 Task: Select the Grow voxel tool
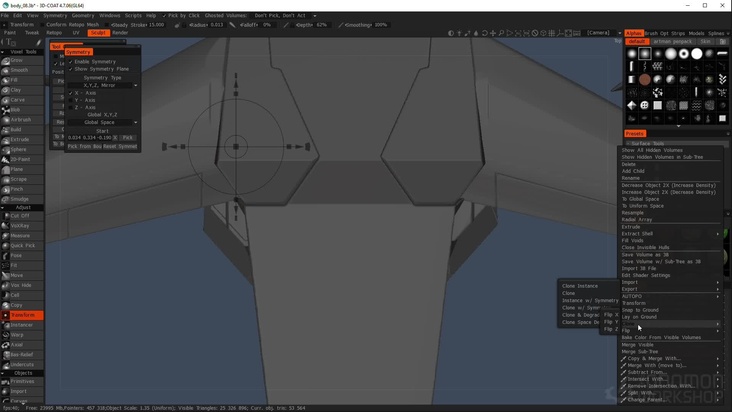coord(22,61)
